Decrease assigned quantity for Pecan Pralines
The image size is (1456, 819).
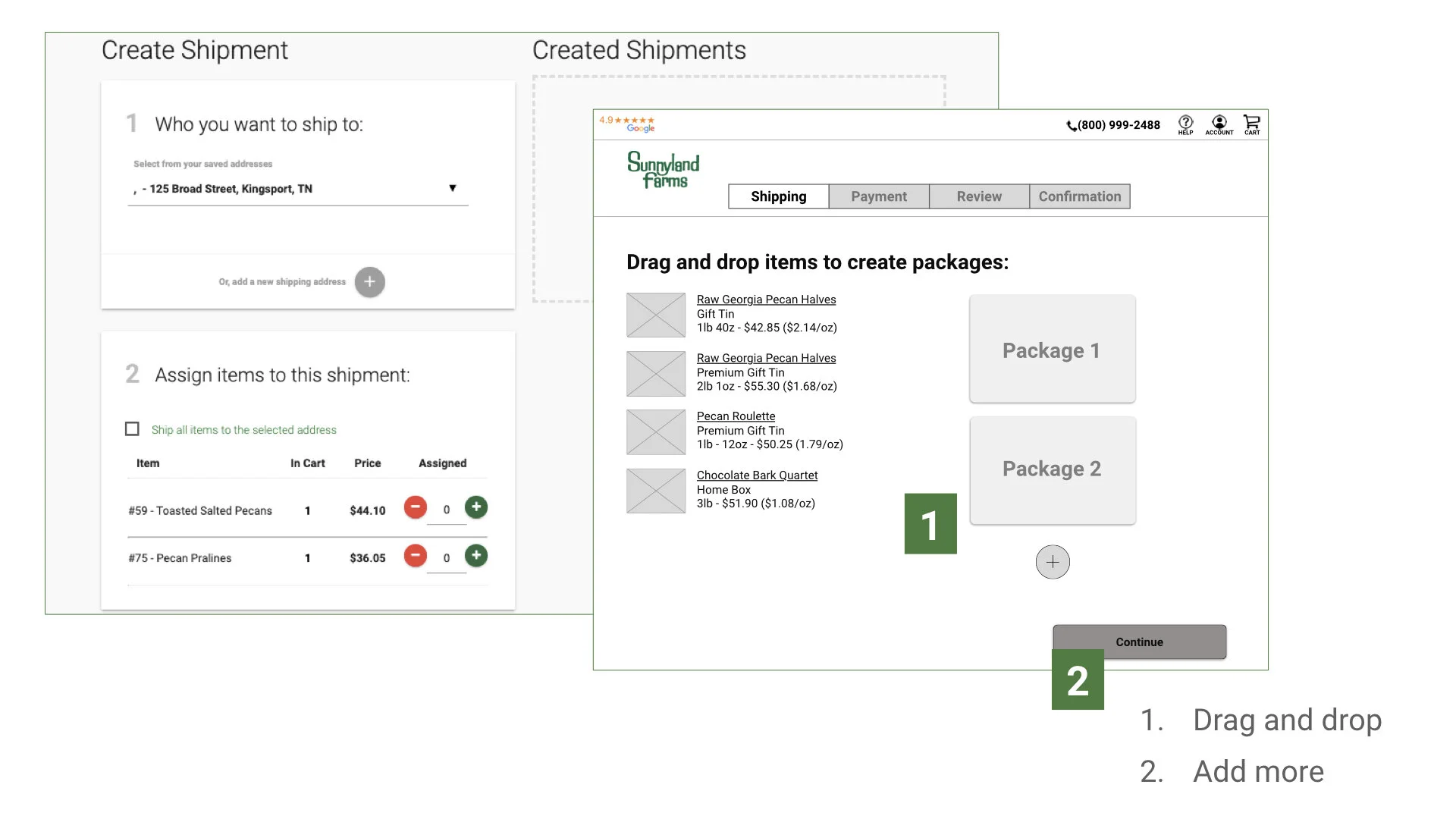pyautogui.click(x=415, y=556)
